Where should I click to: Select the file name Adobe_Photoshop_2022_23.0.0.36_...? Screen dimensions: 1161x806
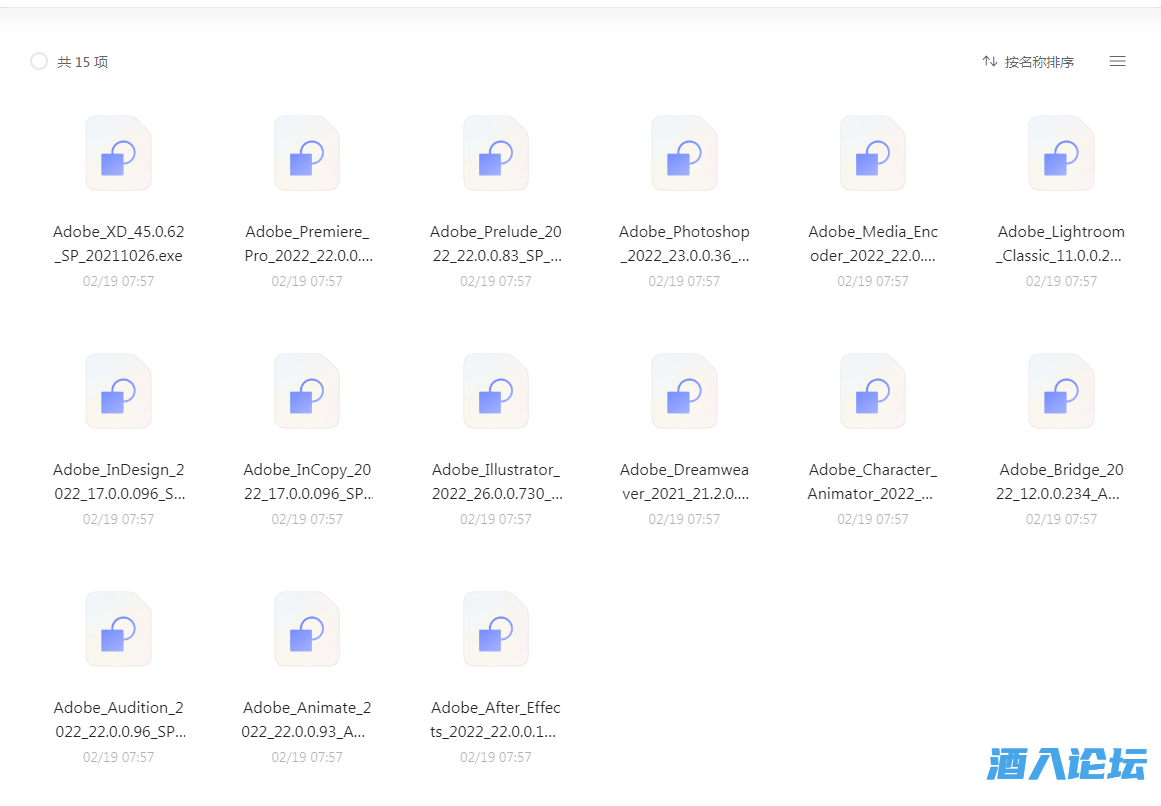point(684,244)
